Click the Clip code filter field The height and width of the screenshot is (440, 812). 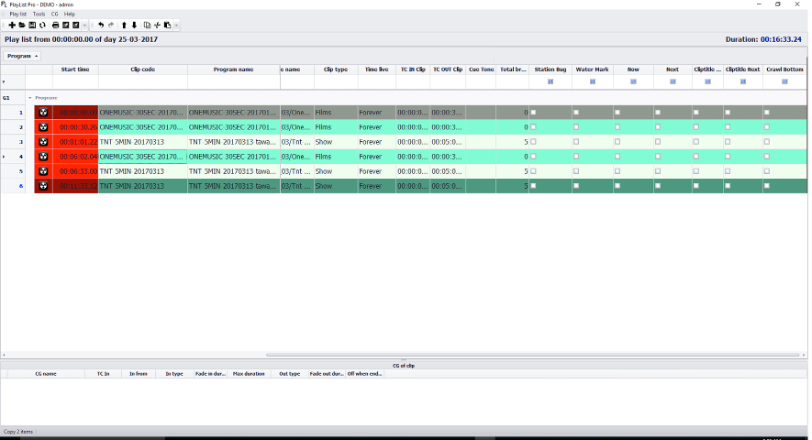[142, 82]
